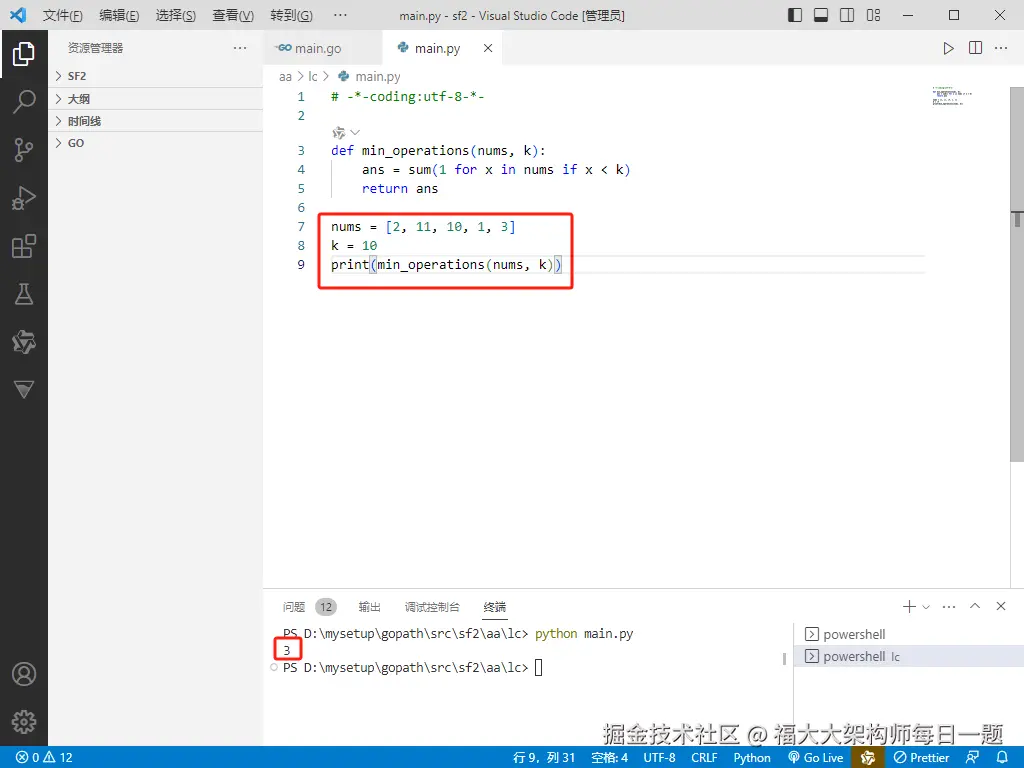Viewport: 1024px width, 768px height.
Task: Open Explorer panel more actions ellipsis
Action: click(240, 48)
